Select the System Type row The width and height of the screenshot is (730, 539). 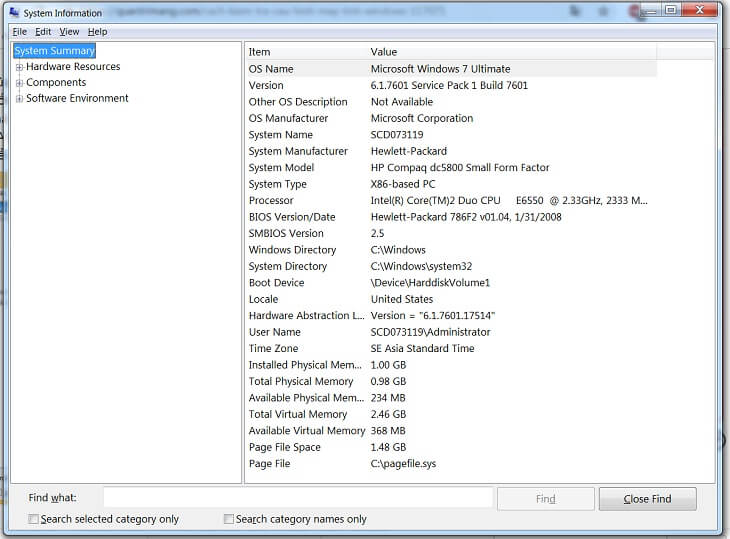point(452,184)
